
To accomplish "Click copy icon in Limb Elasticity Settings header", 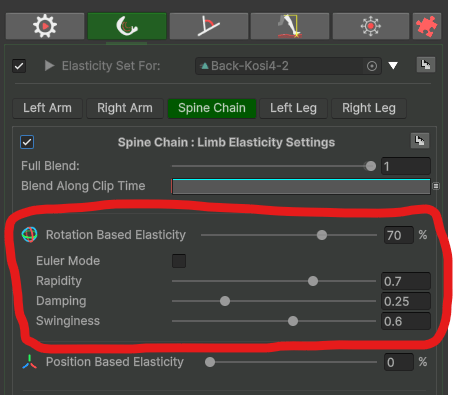I will pos(420,141).
